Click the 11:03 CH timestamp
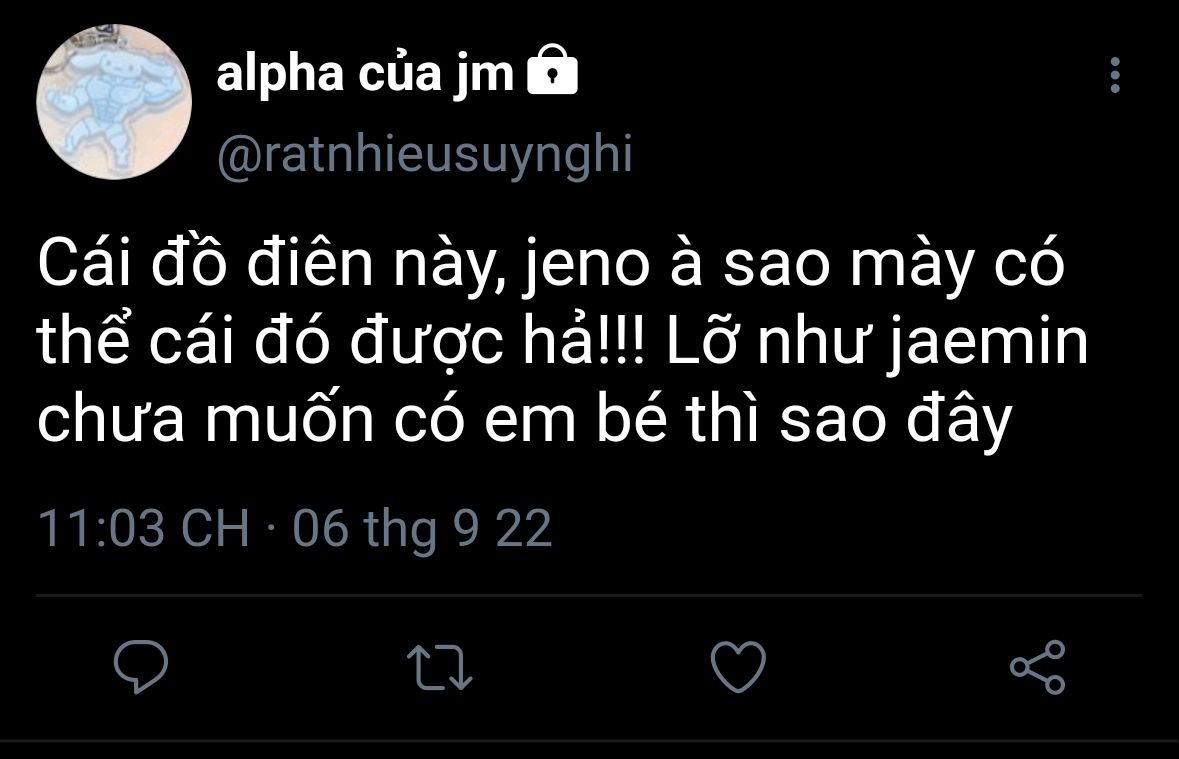Screen dimensions: 1179x759 click(x=144, y=528)
